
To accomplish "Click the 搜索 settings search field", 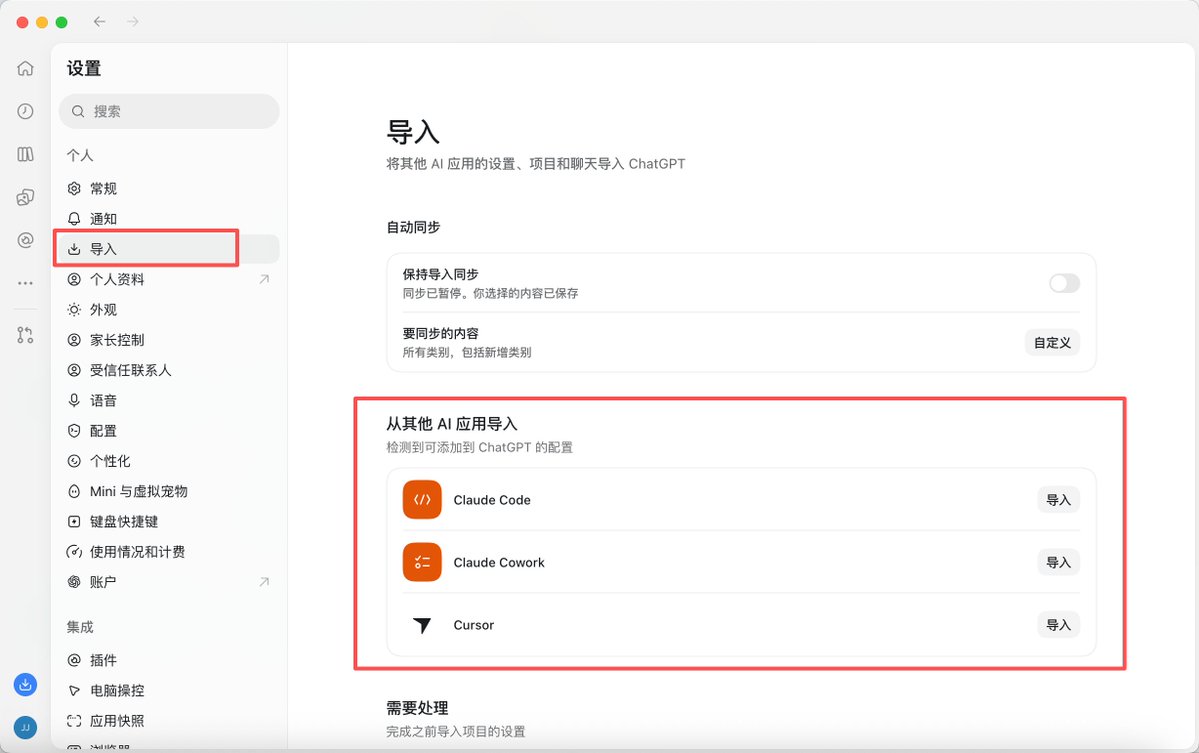I will tap(169, 112).
